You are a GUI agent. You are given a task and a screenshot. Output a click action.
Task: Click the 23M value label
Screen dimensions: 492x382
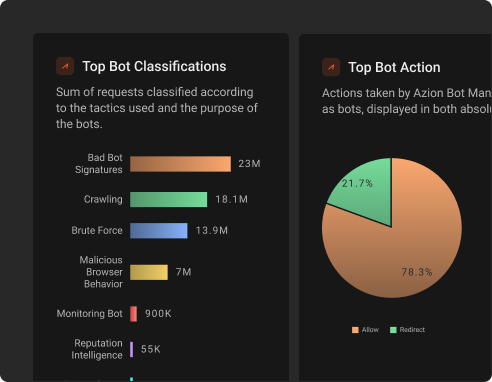coord(249,164)
